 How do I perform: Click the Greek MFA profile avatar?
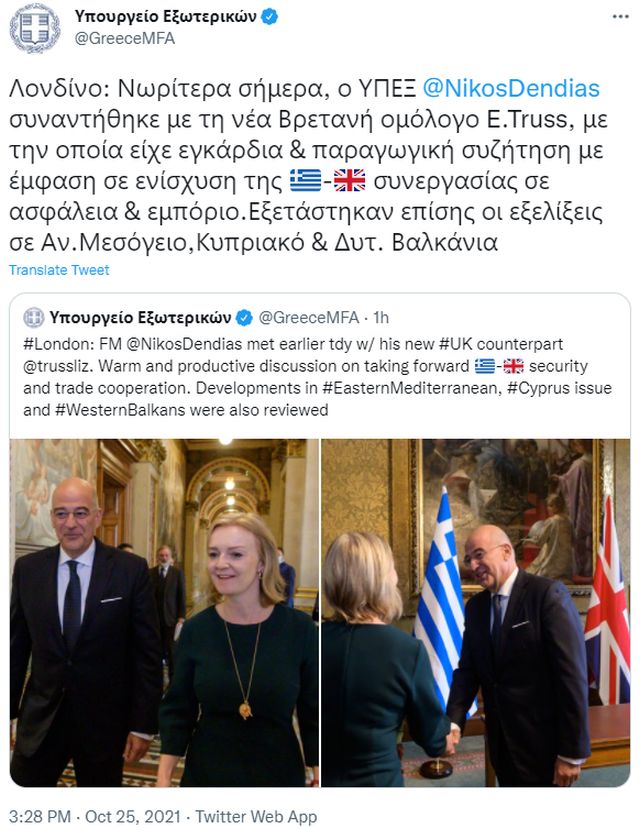(34, 29)
